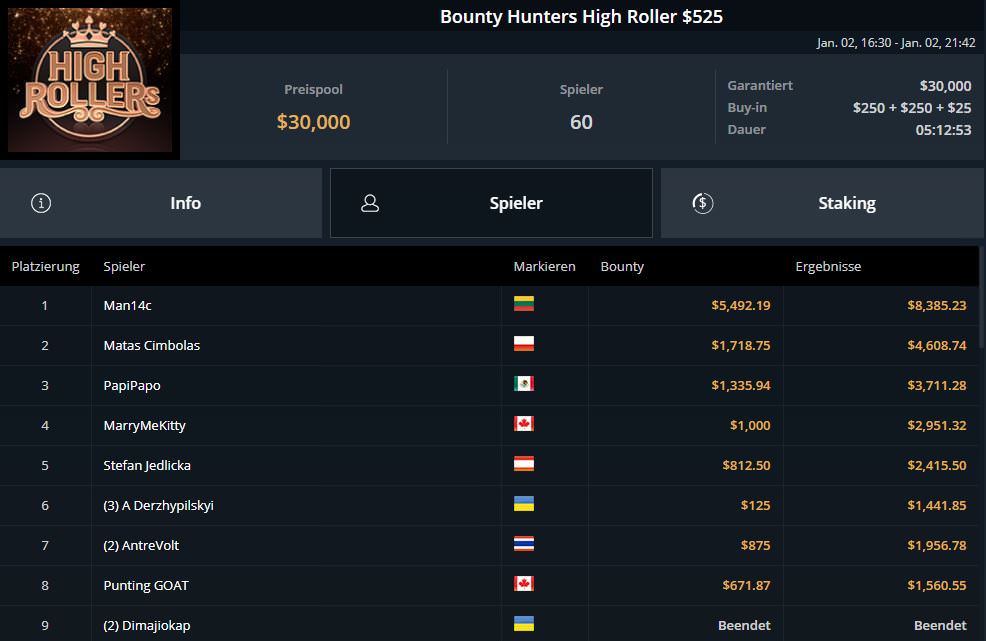Sort by the Platzierung column header

pos(45,267)
